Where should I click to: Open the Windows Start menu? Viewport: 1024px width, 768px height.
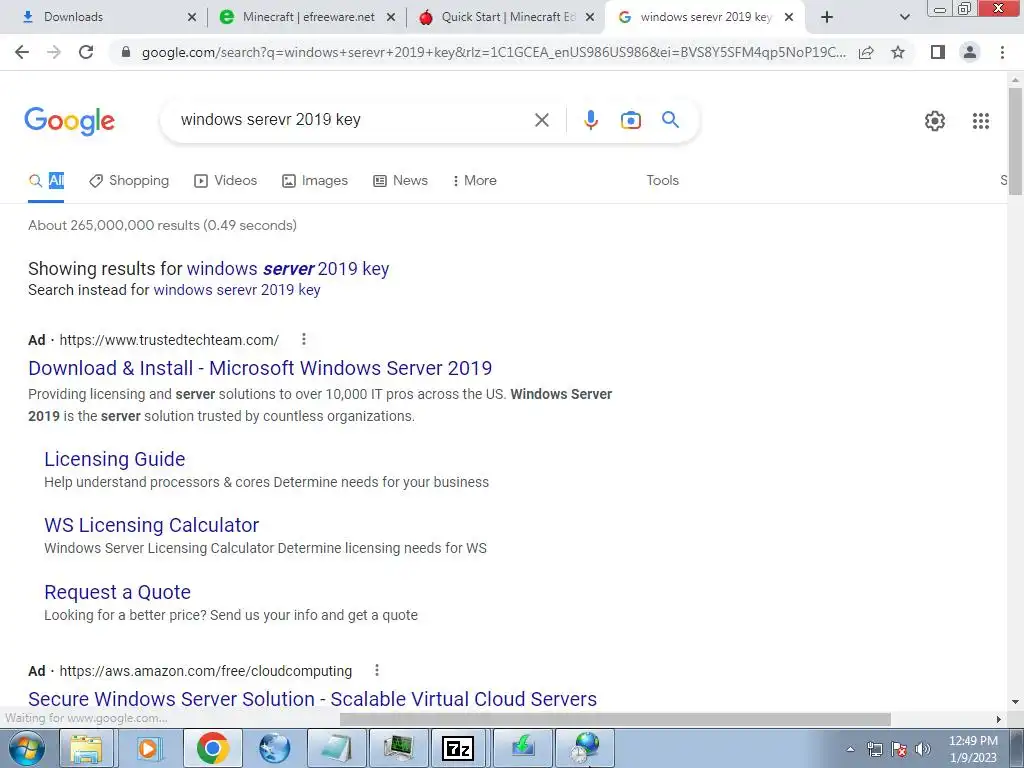25,748
